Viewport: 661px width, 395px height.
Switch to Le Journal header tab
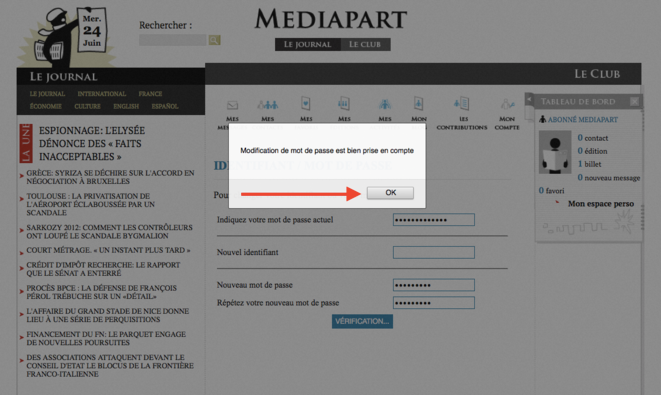[x=307, y=44]
